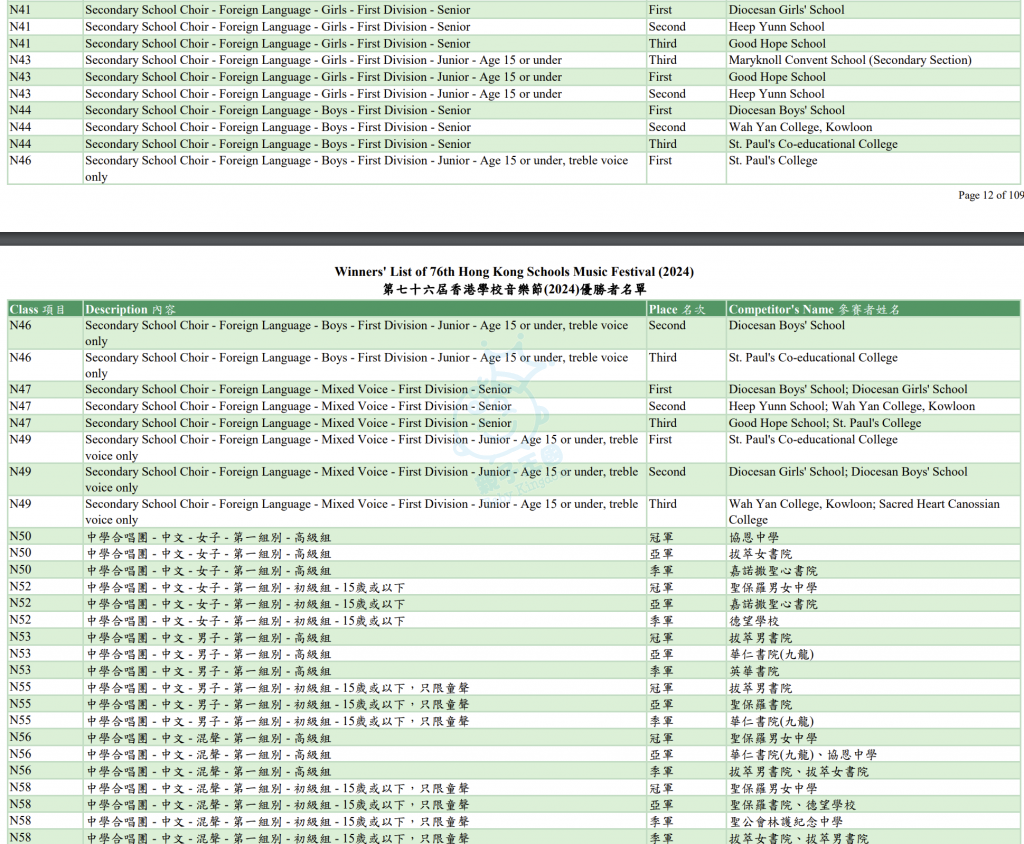Click "N50" in the 協恩中學 row

point(20,537)
